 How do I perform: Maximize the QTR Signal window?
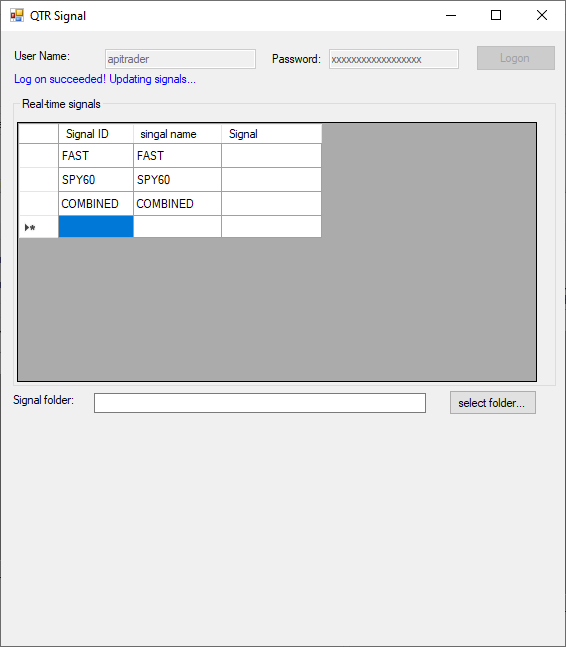496,16
